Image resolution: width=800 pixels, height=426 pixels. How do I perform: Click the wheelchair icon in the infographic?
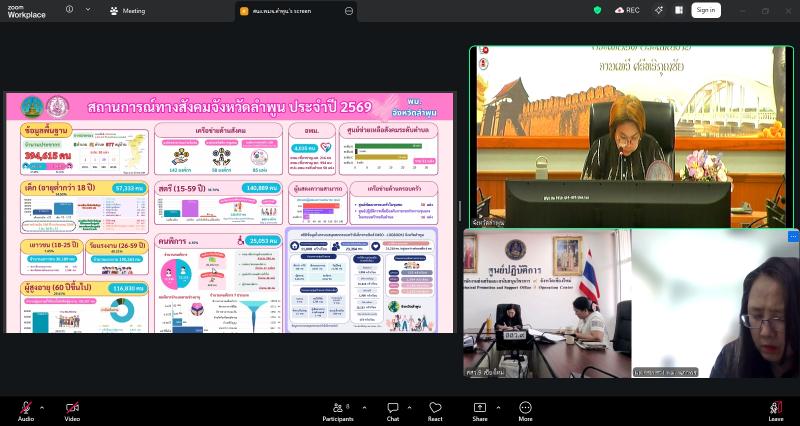[240, 240]
